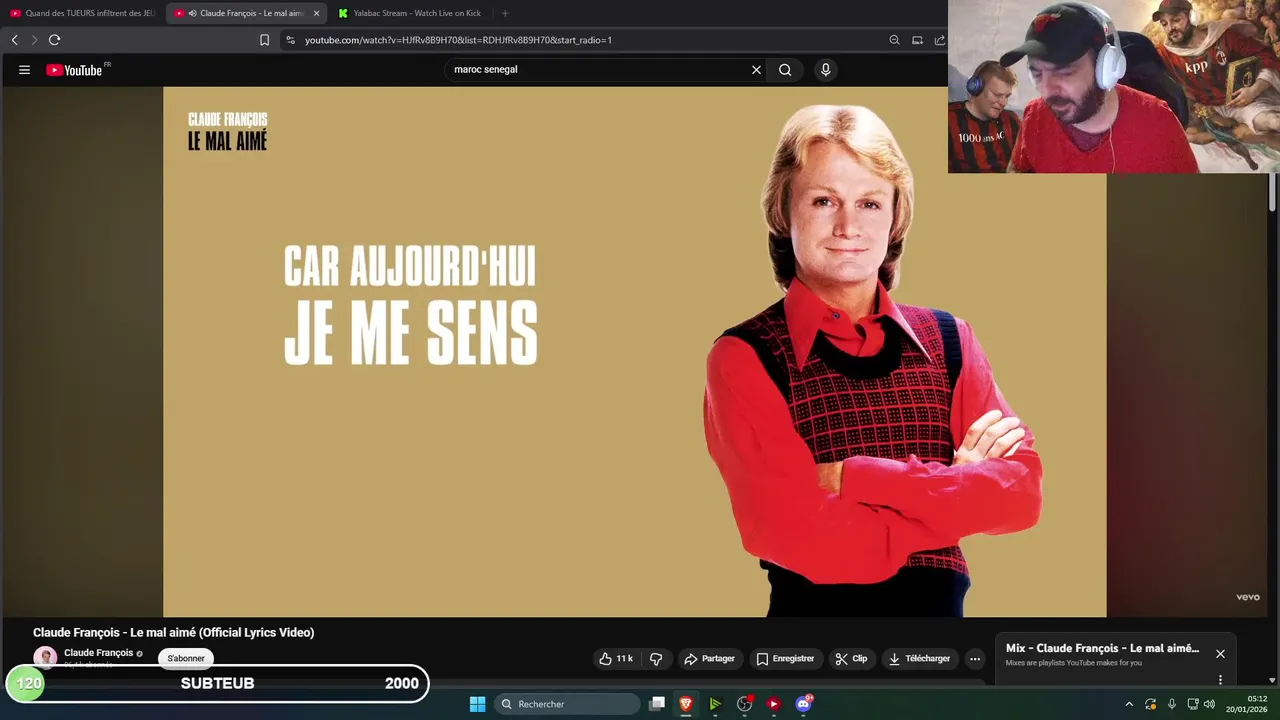Reload the page with the refresh icon

pyautogui.click(x=54, y=40)
